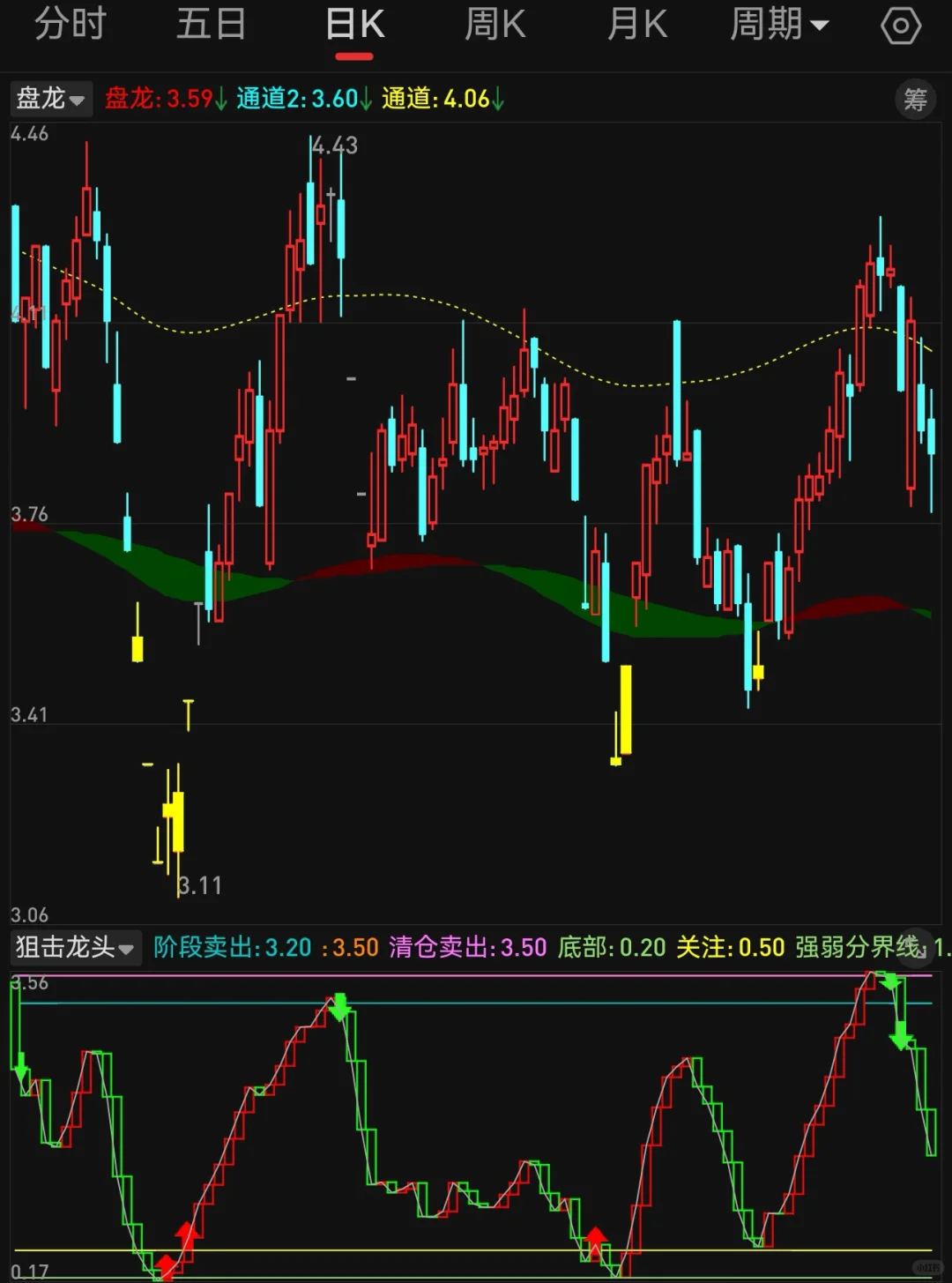Click the 3.11 low price label

pos(200,885)
